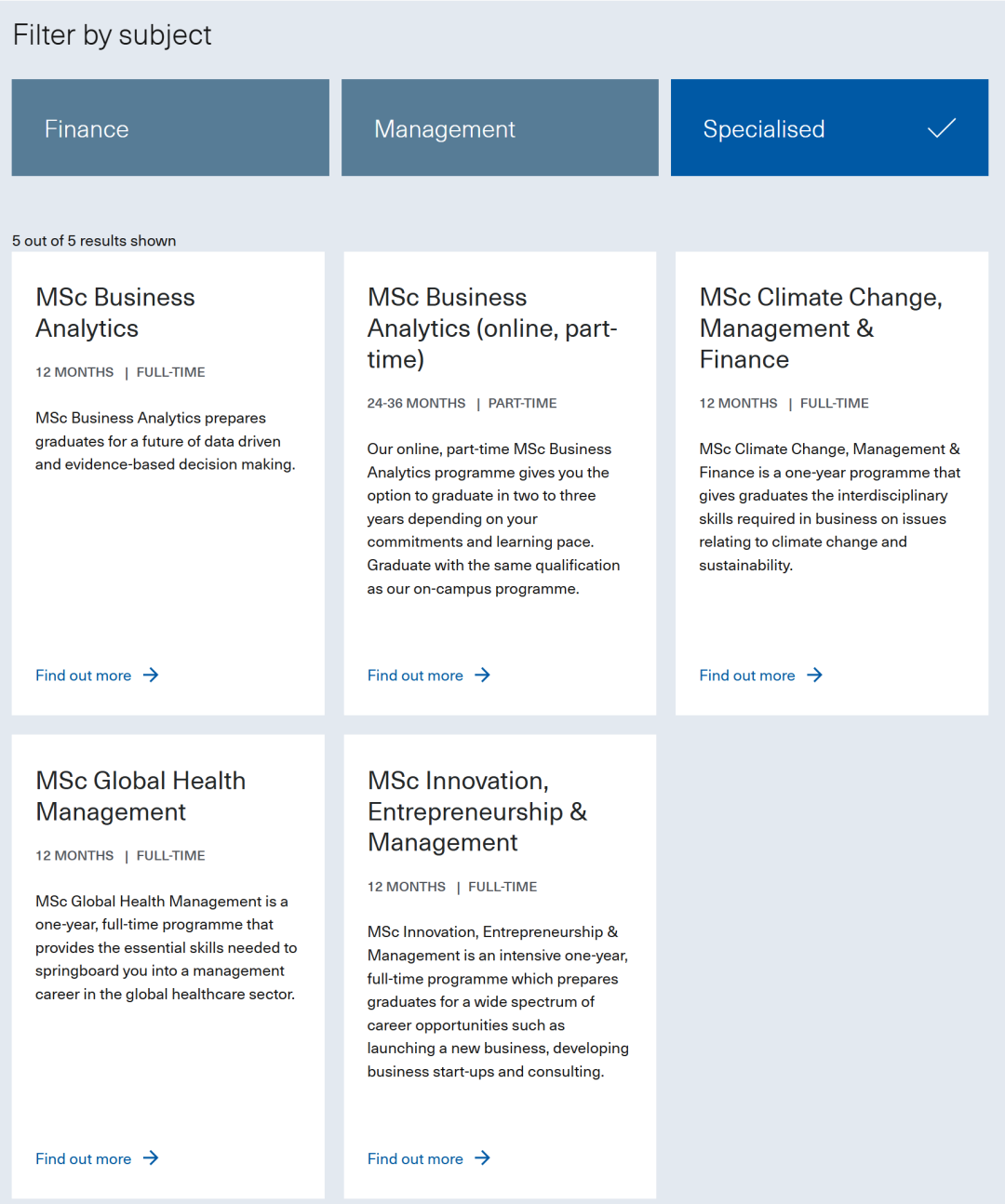The height and width of the screenshot is (1204, 1005).
Task: Follow Find out more for Climate Change programme
Action: coord(747,676)
